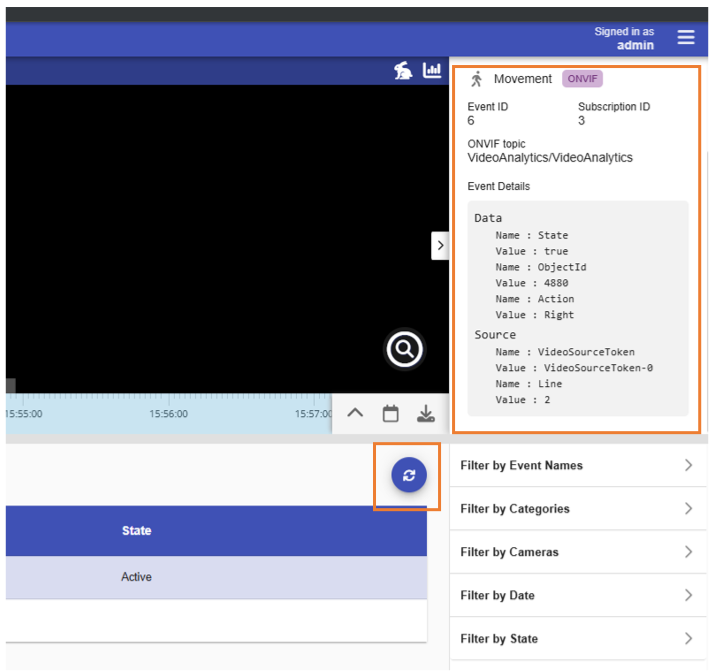Click the download footage icon
Screen dimensions: 718x672
[x=426, y=413]
